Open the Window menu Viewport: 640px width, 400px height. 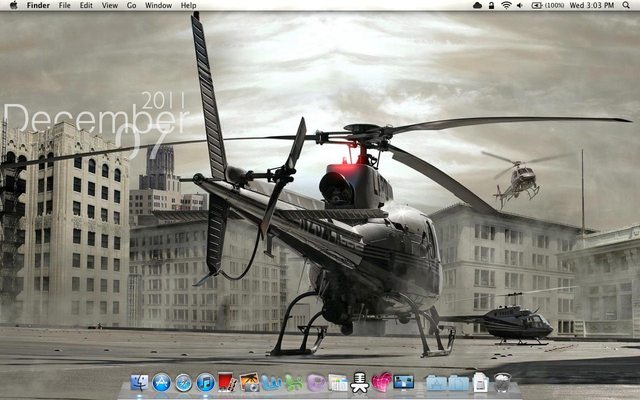pyautogui.click(x=158, y=5)
